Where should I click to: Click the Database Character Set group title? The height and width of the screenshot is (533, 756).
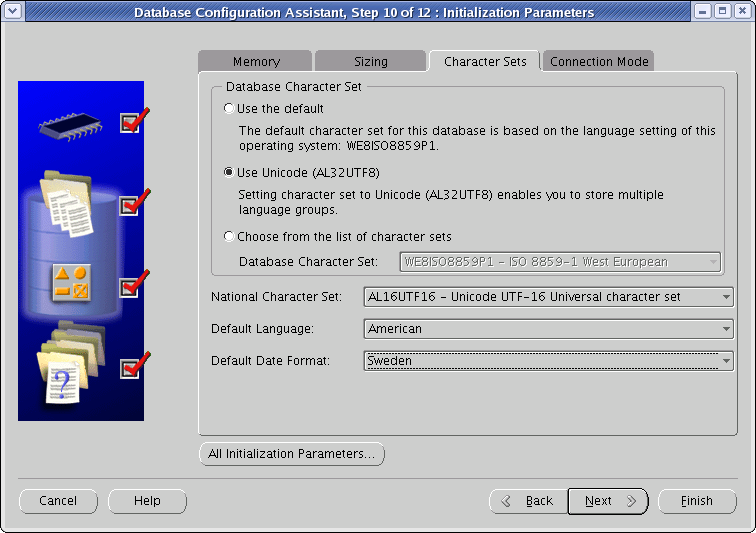tap(293, 87)
